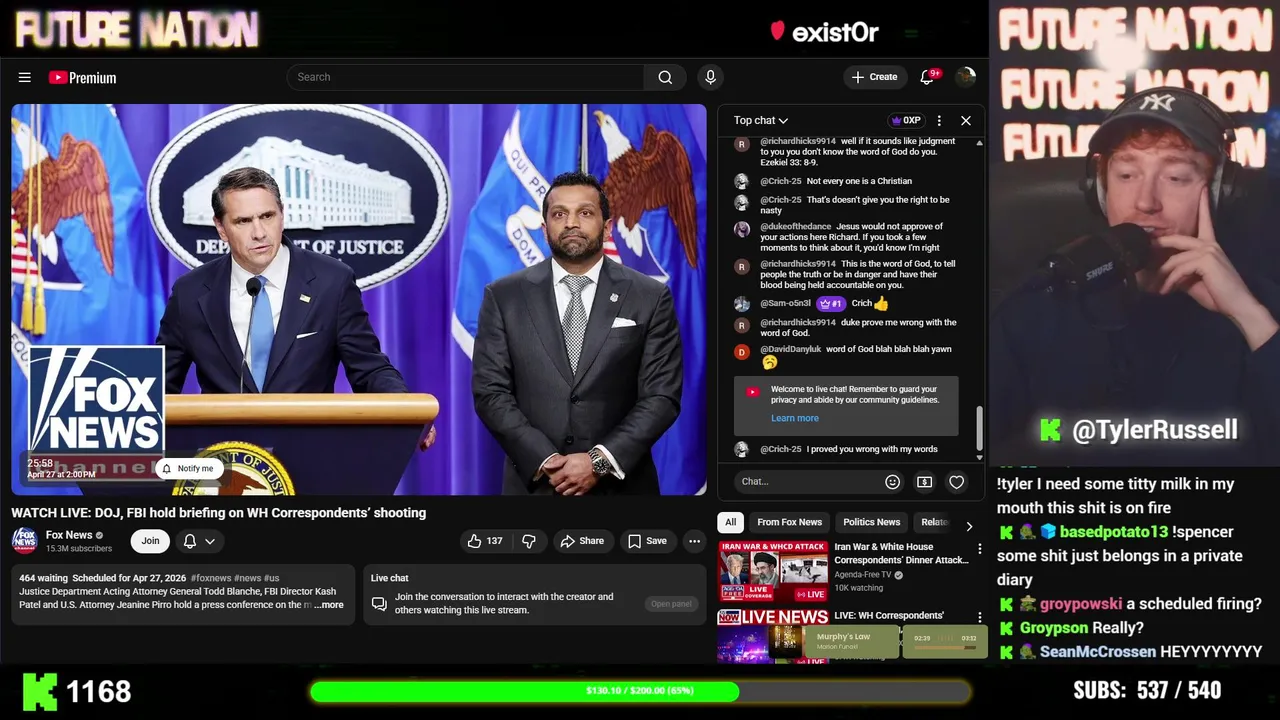1280x720 pixels.
Task: Select the partially visible Related chip
Action: (934, 522)
